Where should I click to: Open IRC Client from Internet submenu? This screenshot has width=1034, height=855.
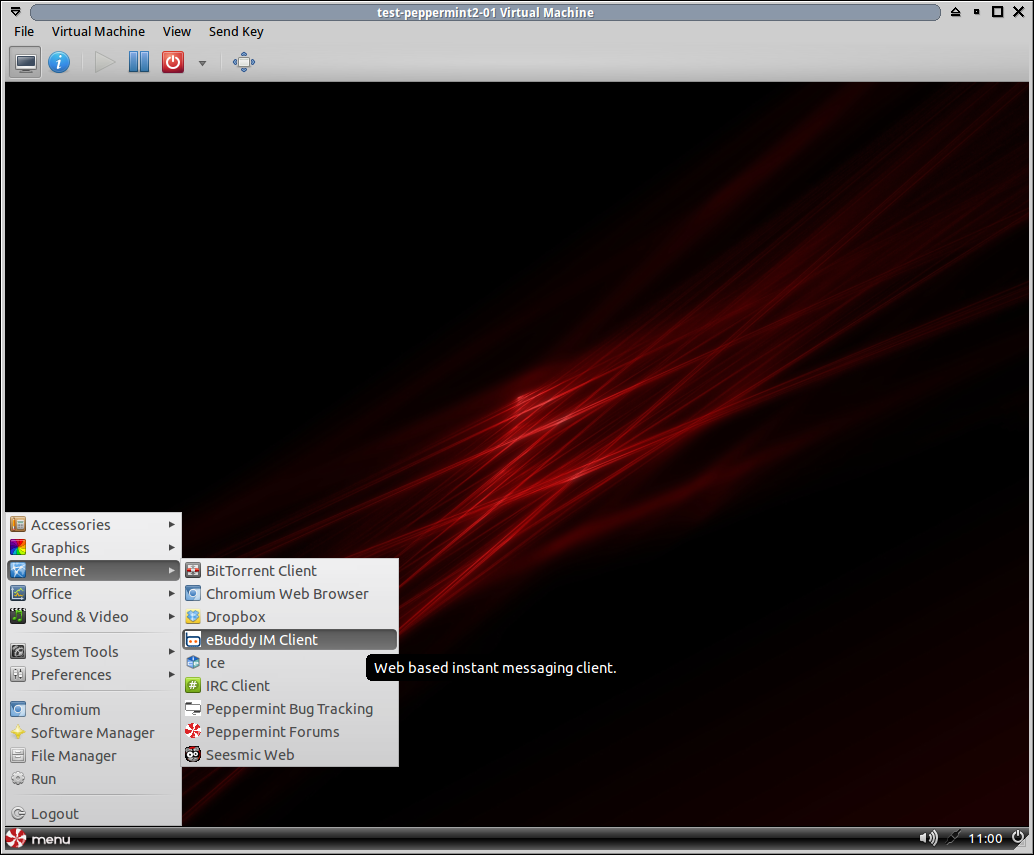[290, 686]
